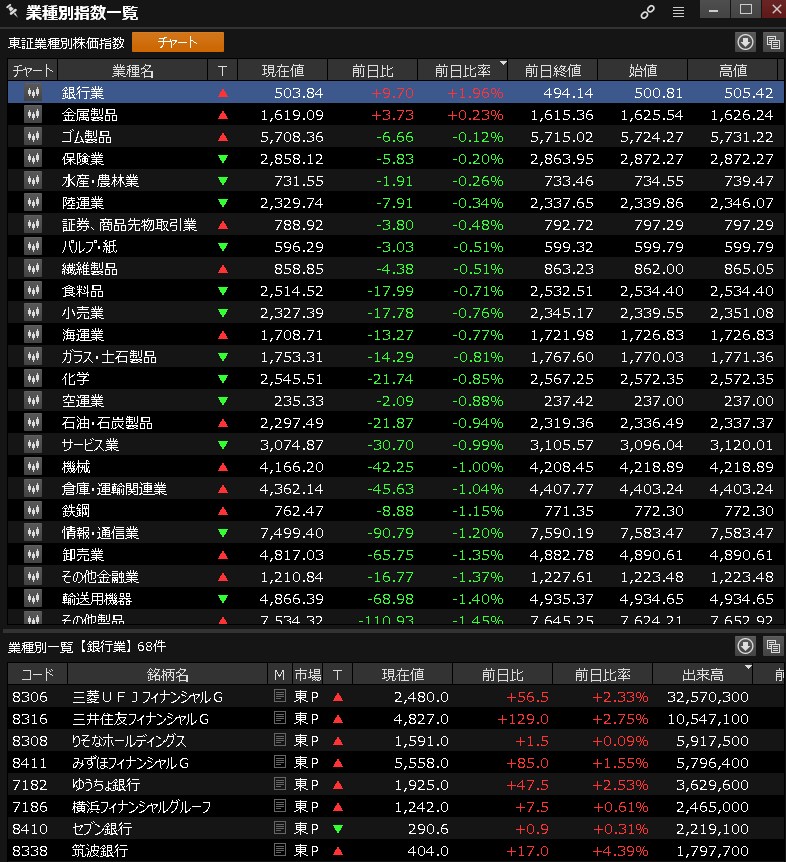
Task: Open chart icon for サービス業 row
Action: pyautogui.click(x=33, y=444)
